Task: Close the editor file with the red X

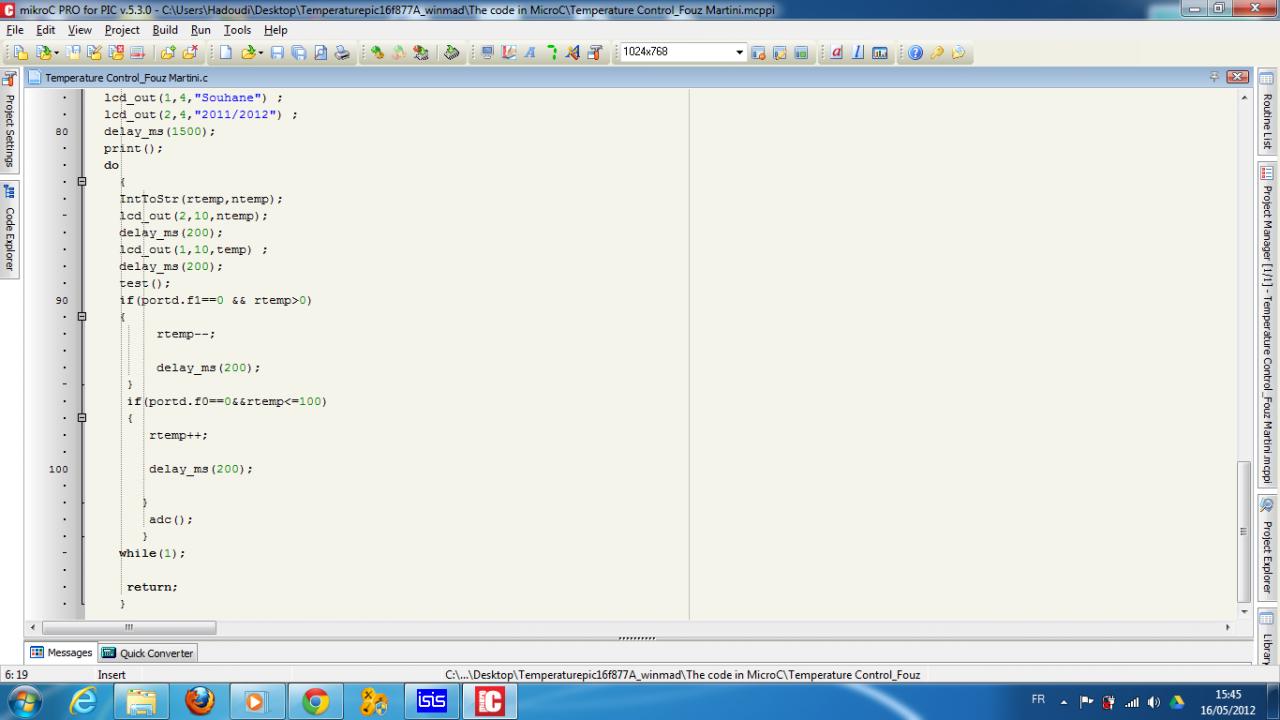Action: coord(1238,77)
